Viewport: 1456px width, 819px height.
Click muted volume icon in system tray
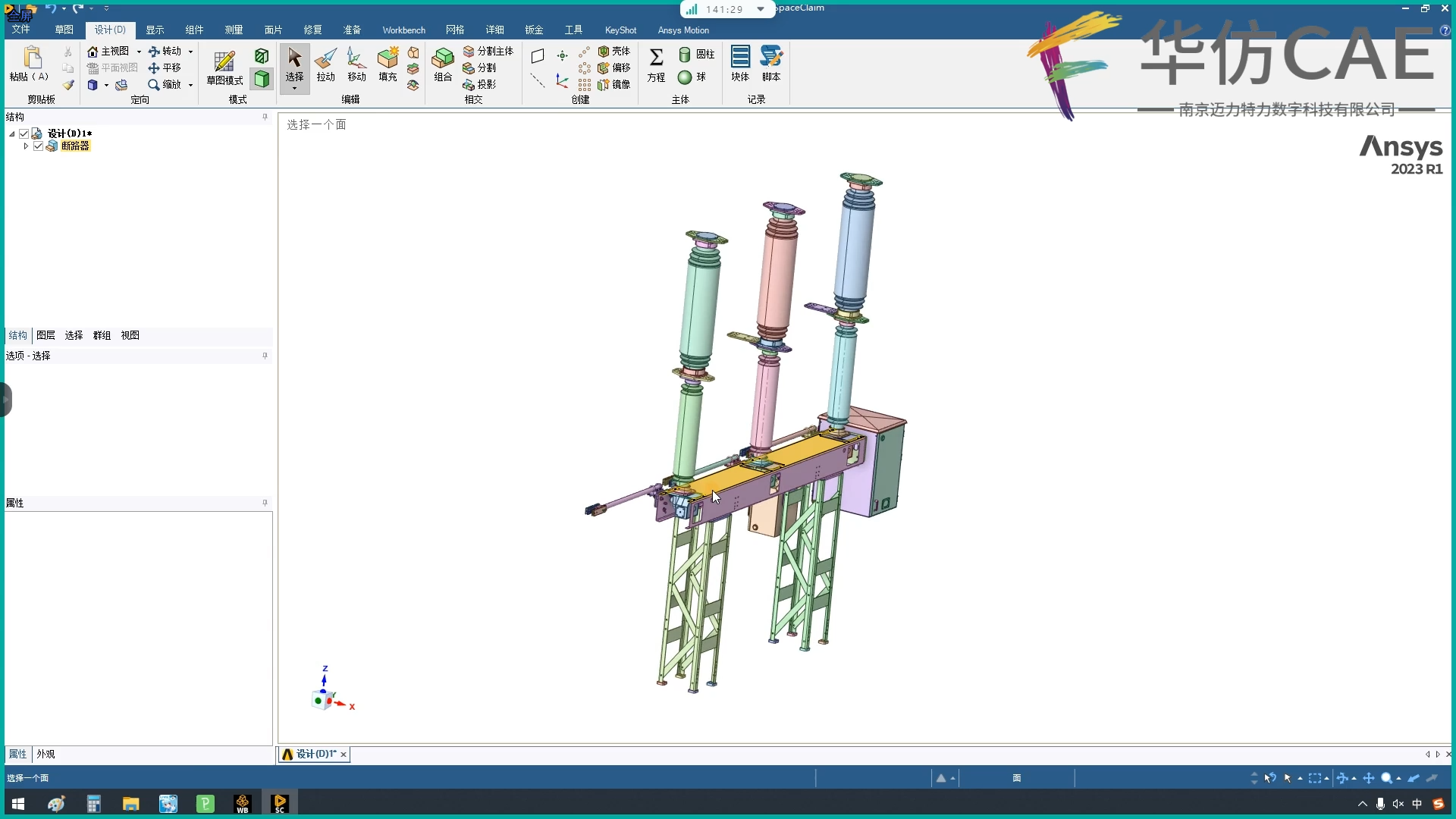1398,804
